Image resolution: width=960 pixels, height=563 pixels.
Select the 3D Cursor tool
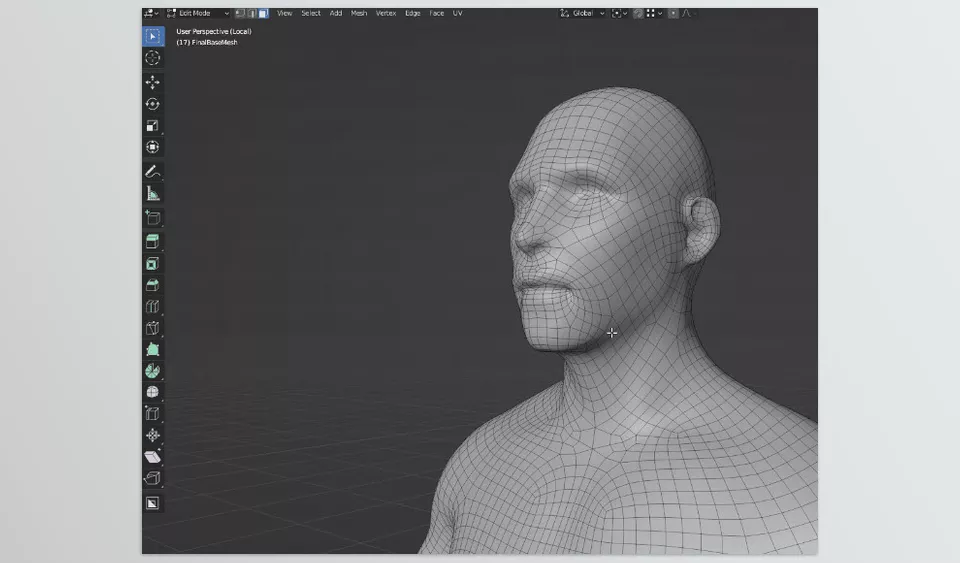coord(153,58)
